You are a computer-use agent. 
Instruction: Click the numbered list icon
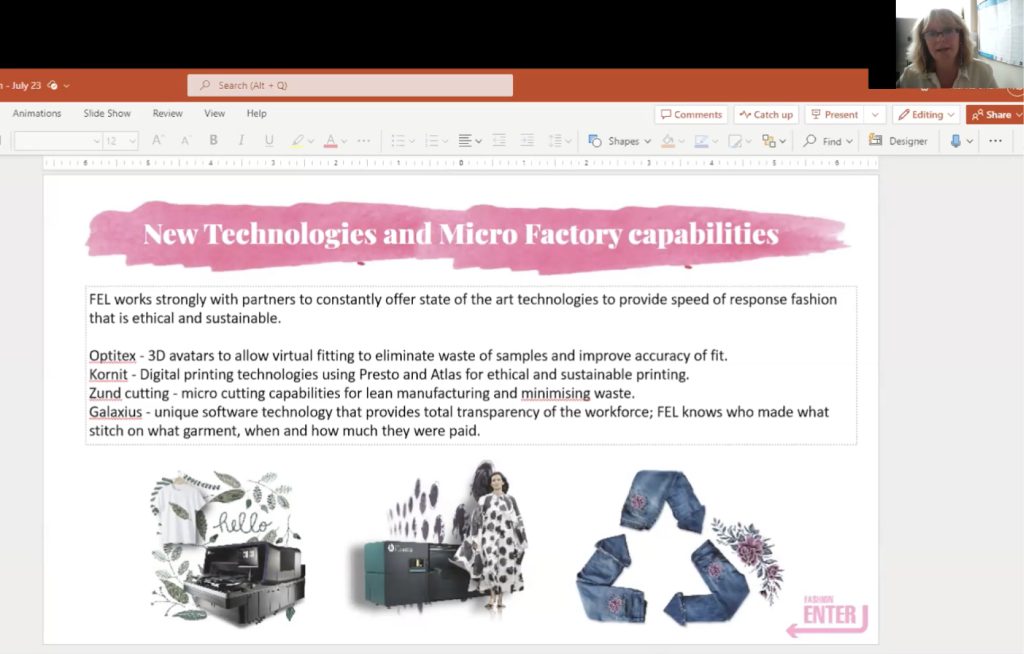[427, 141]
